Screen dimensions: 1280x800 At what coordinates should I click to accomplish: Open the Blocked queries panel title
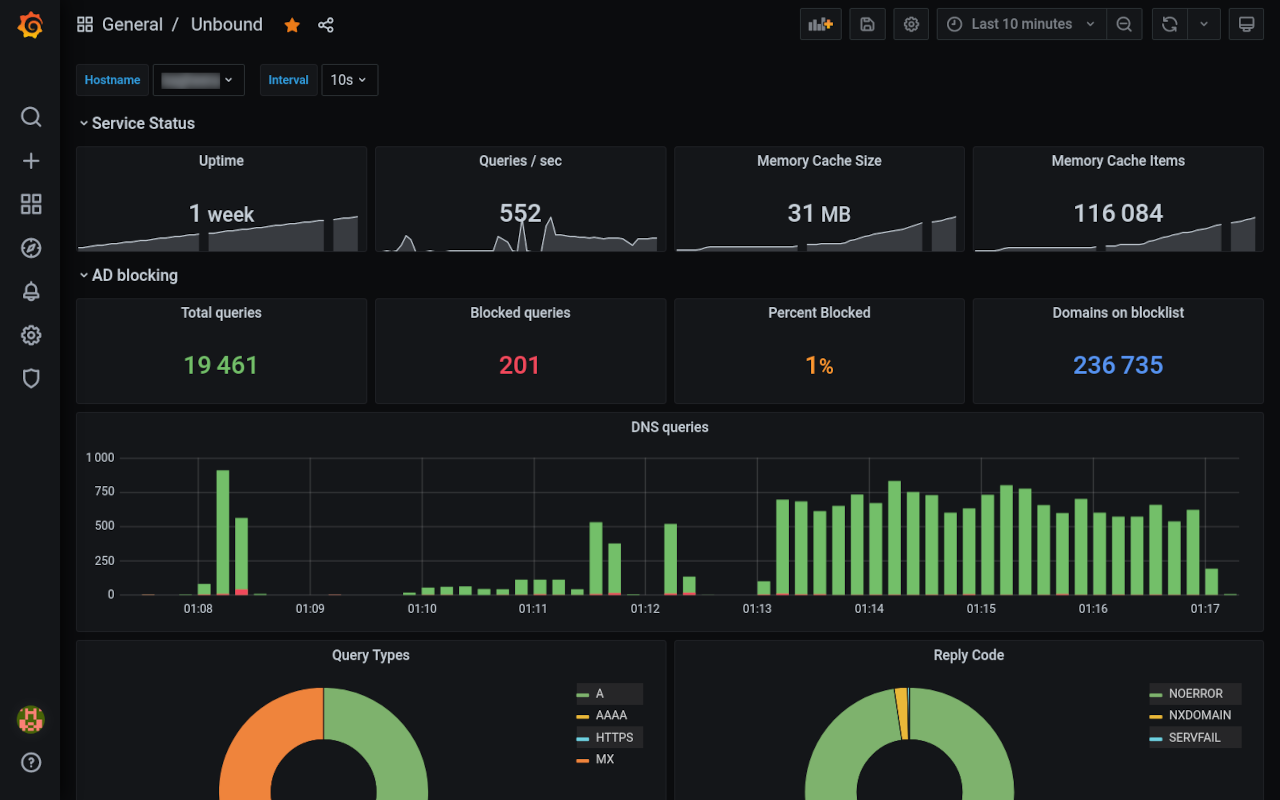point(520,313)
